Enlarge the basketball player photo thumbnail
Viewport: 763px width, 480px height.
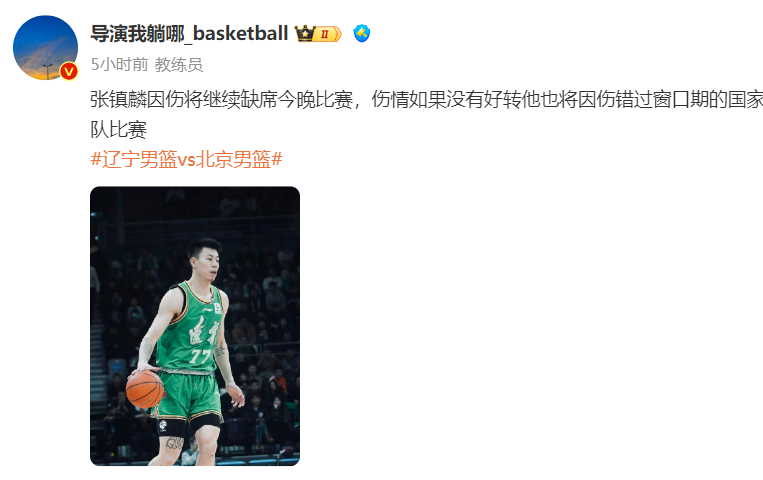[x=195, y=326]
